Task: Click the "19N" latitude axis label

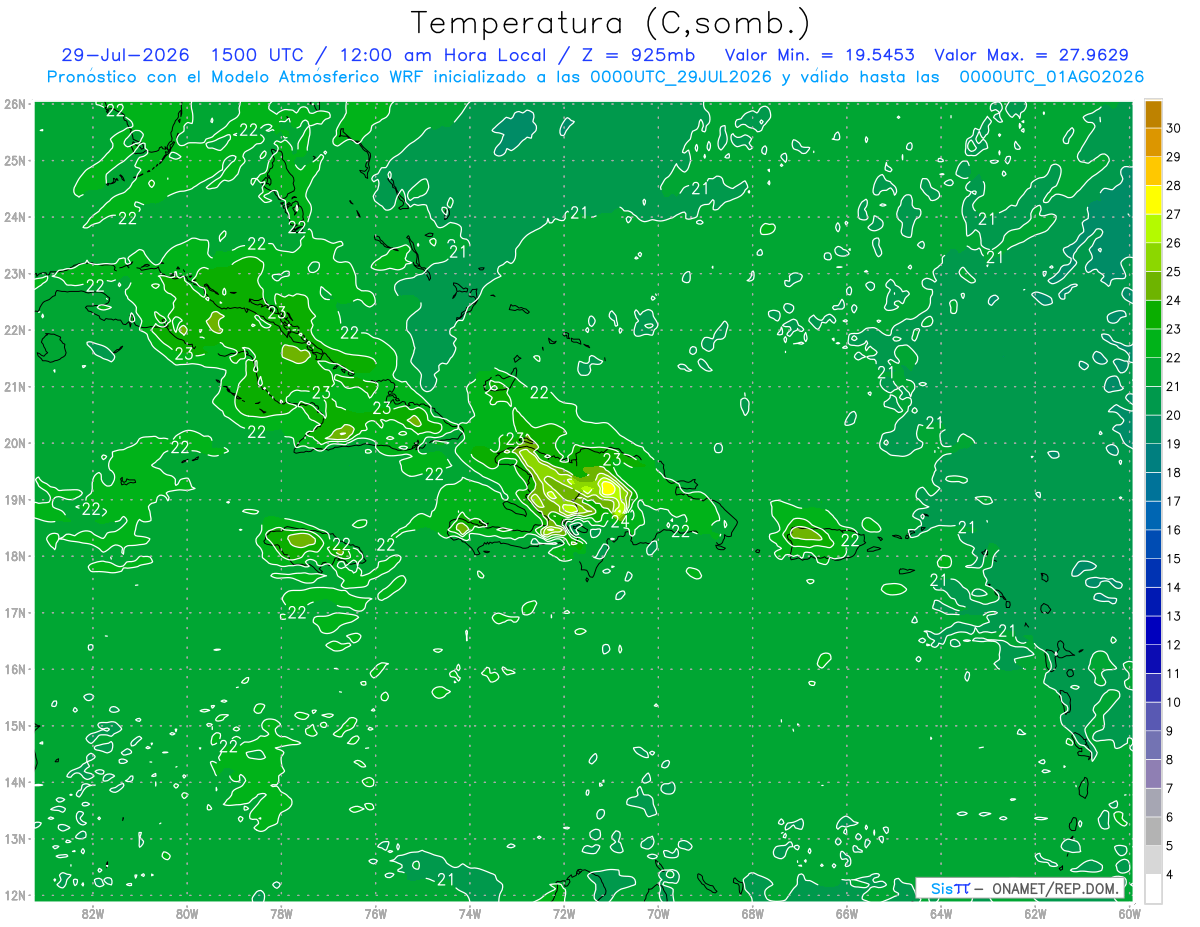Action: [x=14, y=499]
